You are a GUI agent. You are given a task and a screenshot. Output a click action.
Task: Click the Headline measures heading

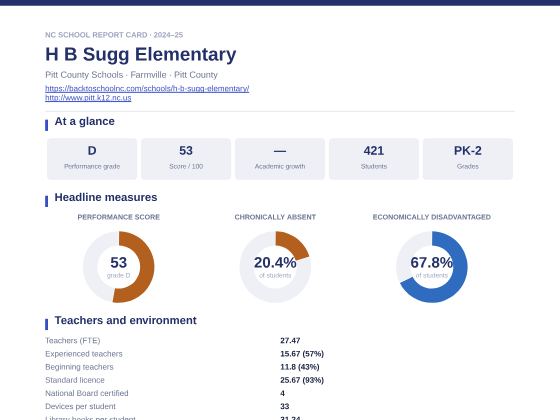click(106, 197)
